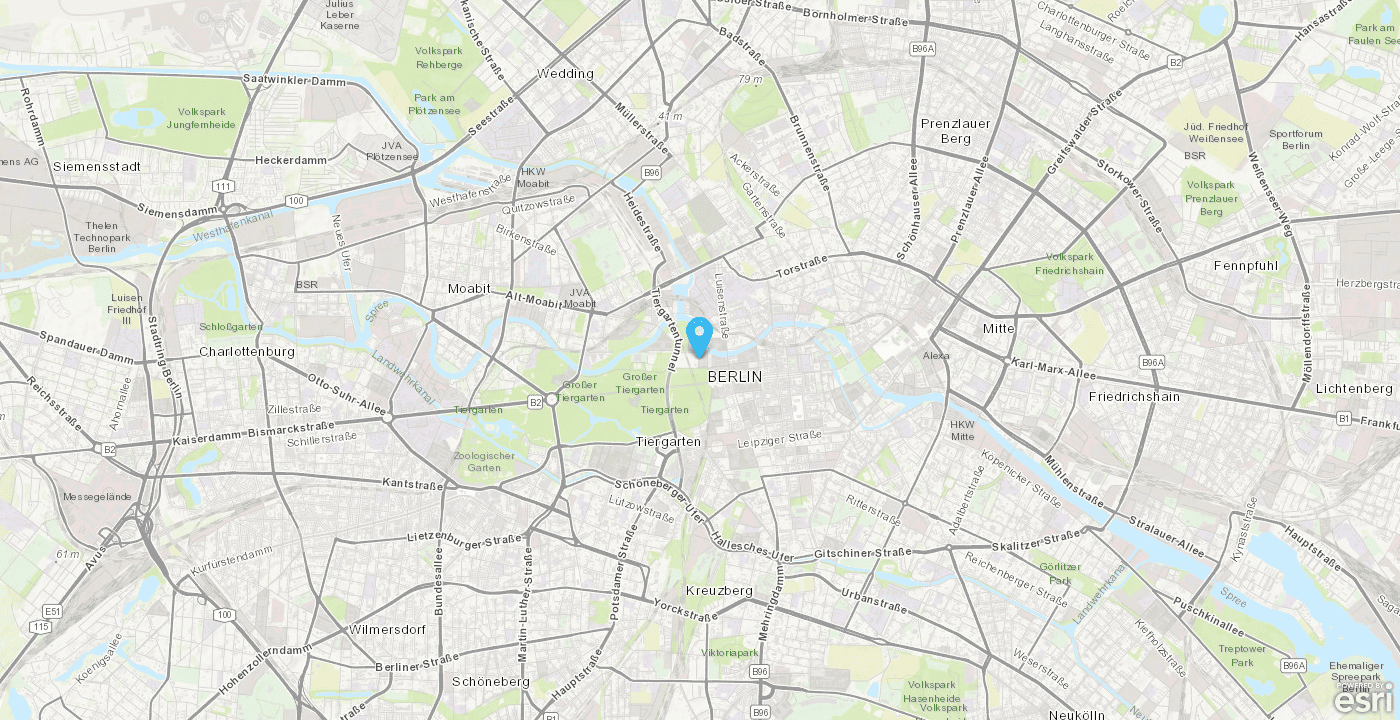Click the 115 route shield

pos(41,626)
